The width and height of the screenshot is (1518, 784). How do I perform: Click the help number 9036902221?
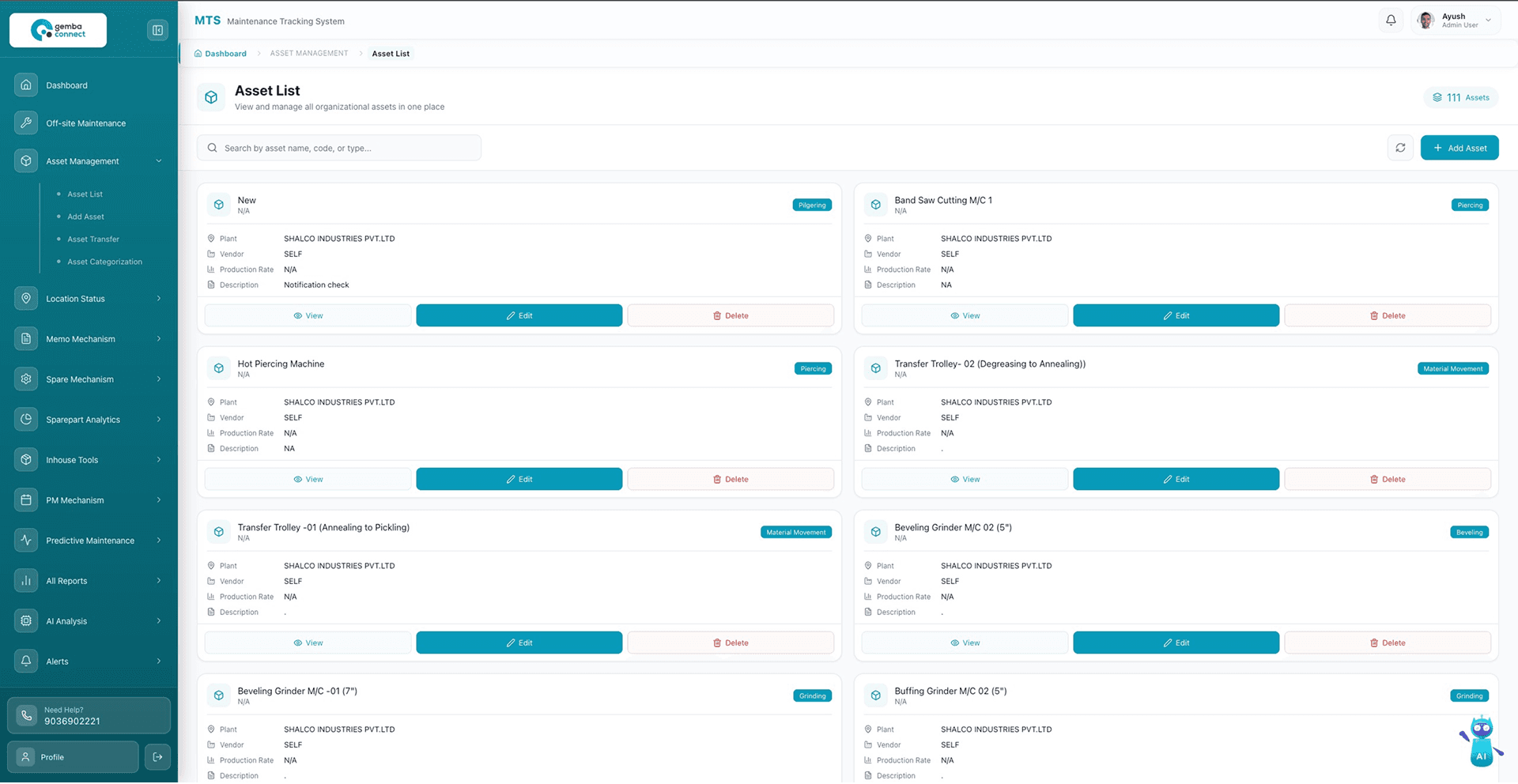point(72,722)
